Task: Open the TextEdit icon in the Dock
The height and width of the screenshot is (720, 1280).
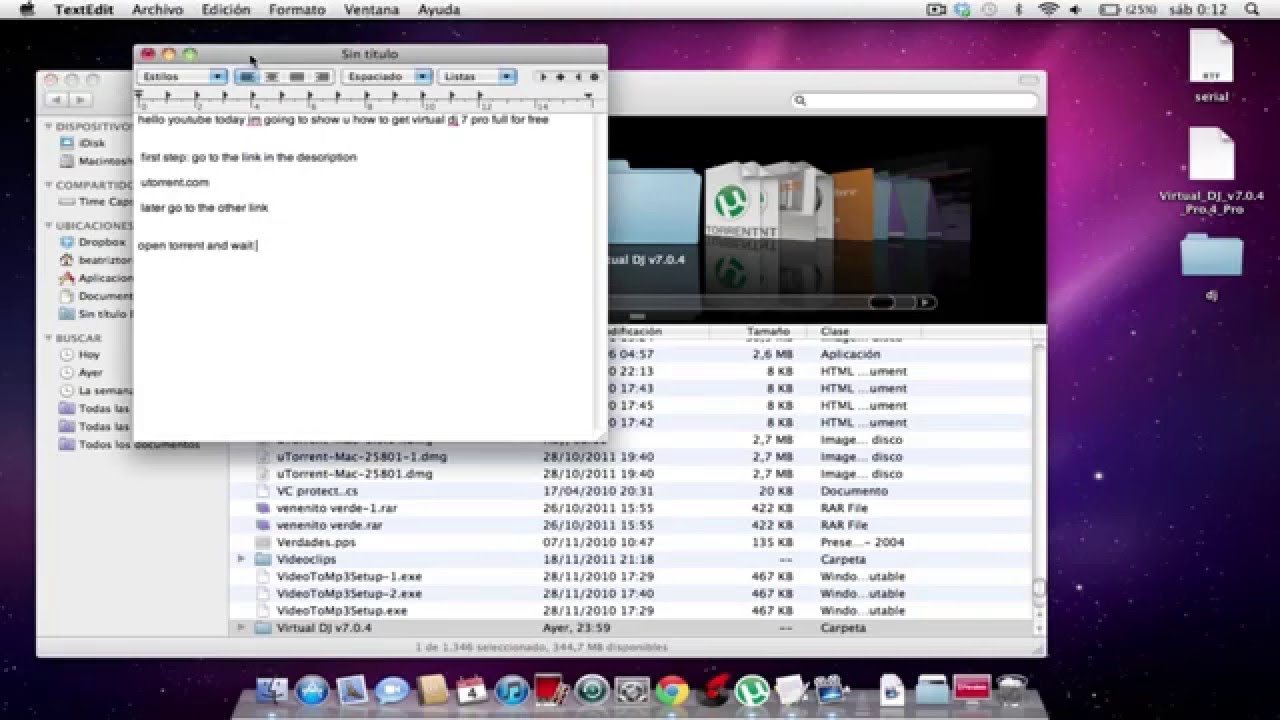Action: (x=791, y=691)
